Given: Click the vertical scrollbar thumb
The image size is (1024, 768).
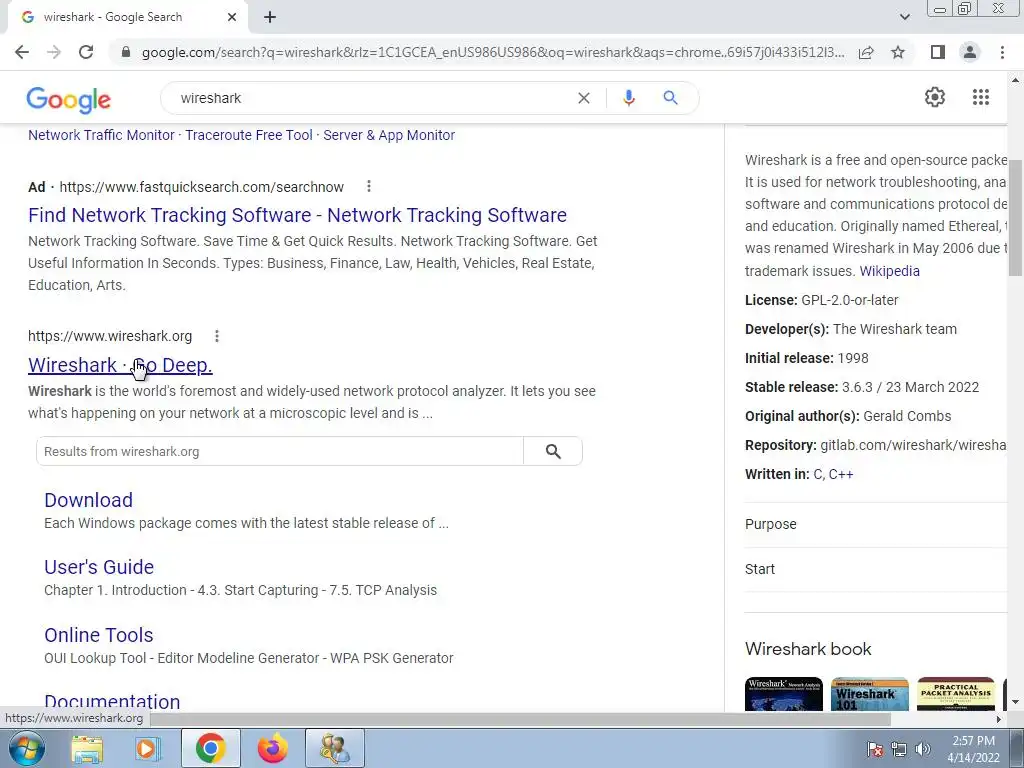Looking at the screenshot, I should [x=1016, y=216].
